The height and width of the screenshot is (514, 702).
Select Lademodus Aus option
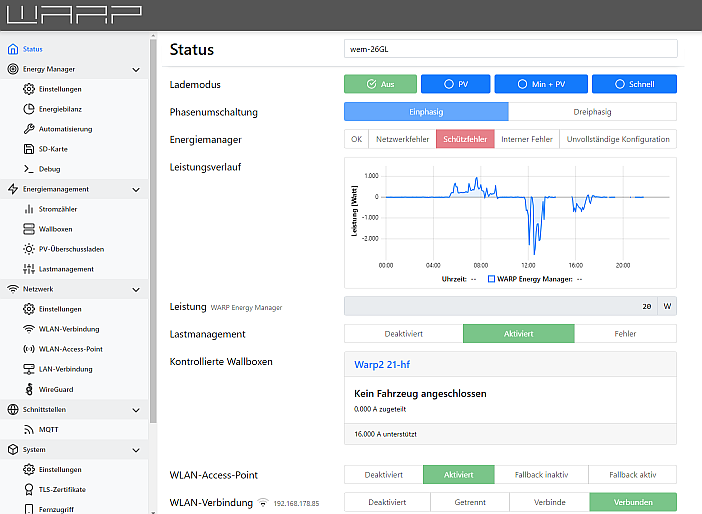pos(380,84)
